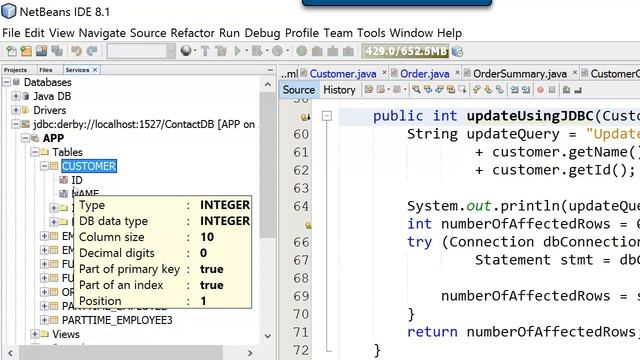Click the globe browser icon in the toolbar
Viewport: 640px width, 360px height.
point(186,51)
